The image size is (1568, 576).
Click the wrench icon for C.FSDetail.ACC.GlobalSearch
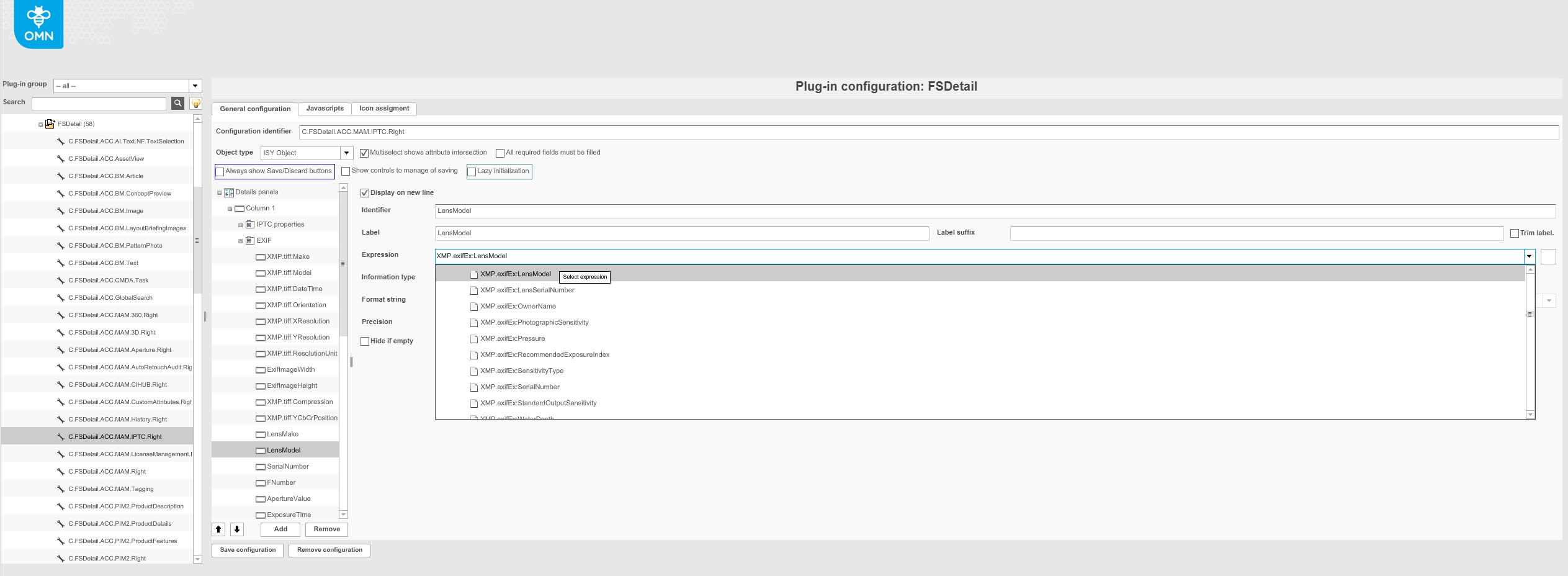tap(61, 298)
